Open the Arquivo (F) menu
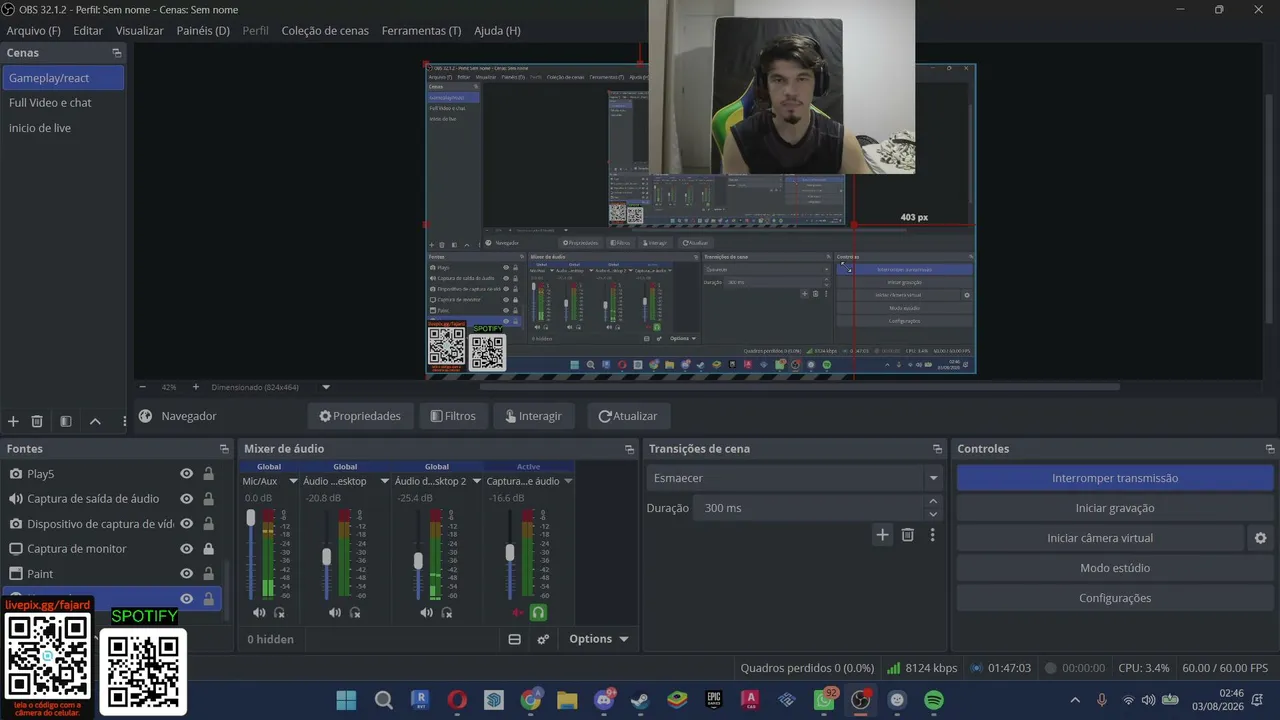This screenshot has height=720, width=1280. 33,31
